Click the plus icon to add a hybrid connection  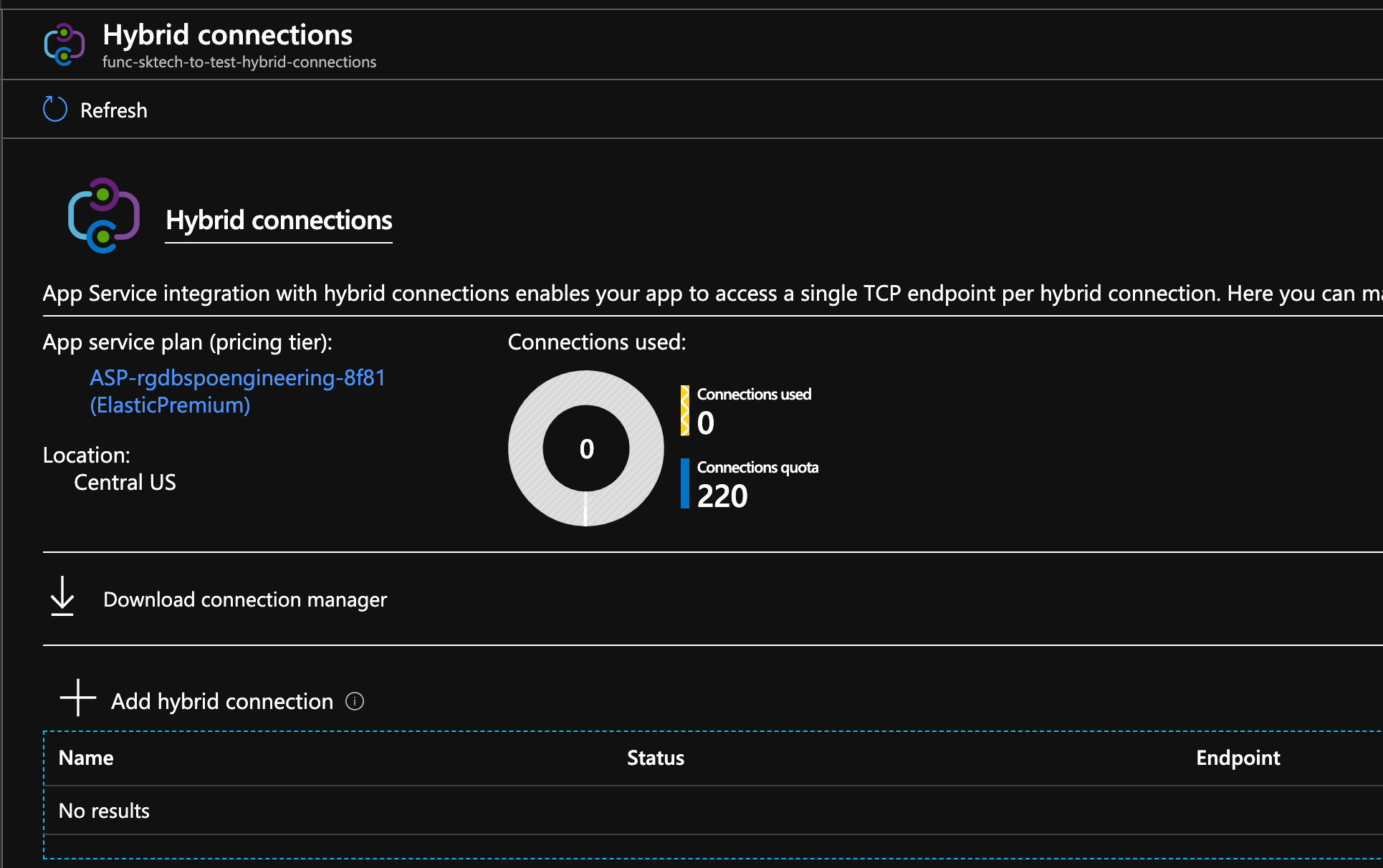pos(77,698)
